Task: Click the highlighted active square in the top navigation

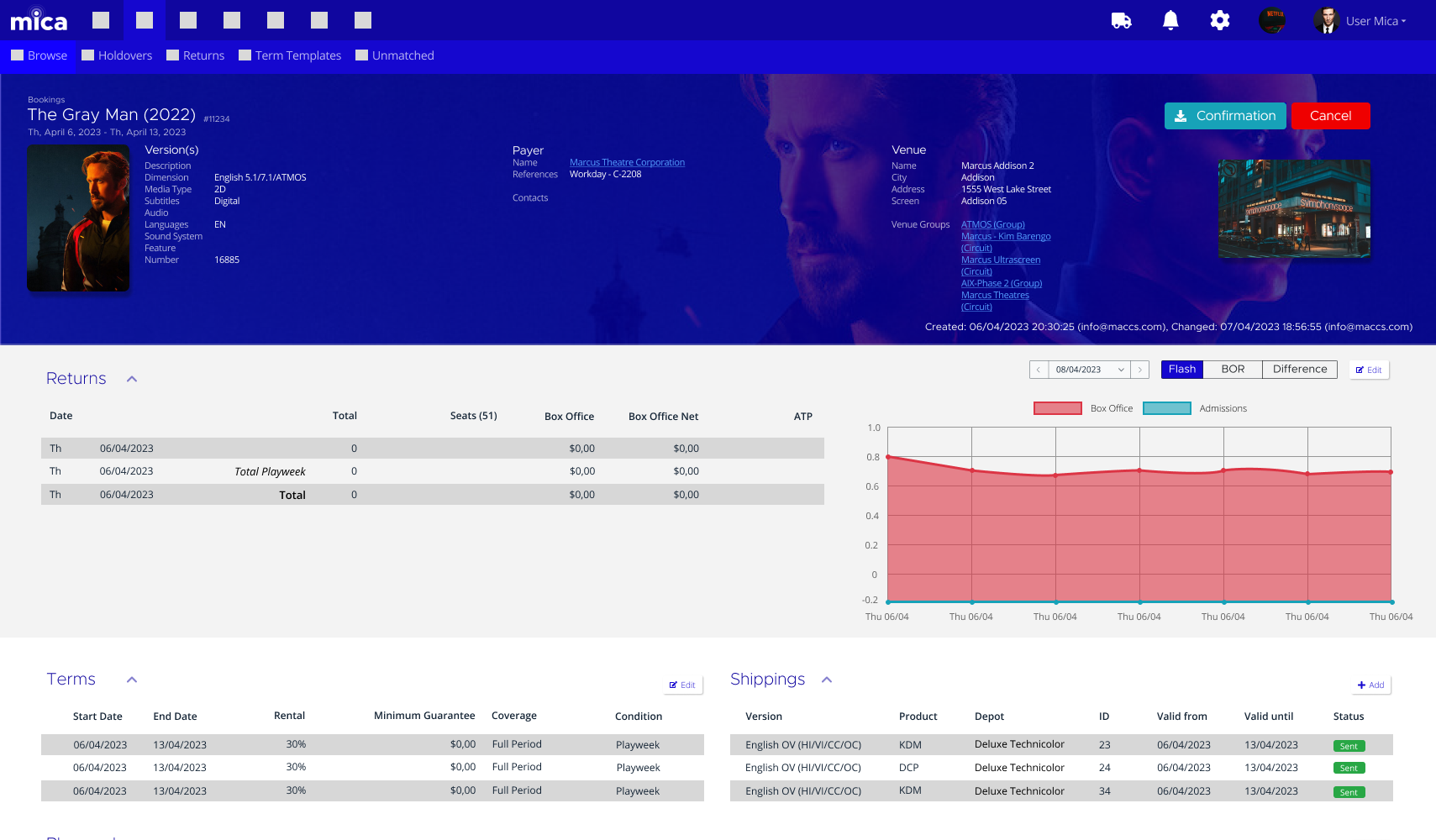Action: click(x=145, y=20)
